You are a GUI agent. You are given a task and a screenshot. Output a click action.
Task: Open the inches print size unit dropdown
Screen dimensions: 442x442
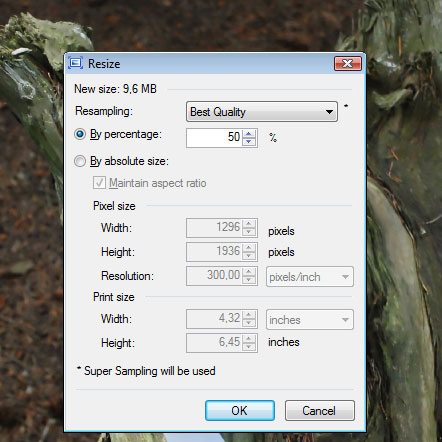(x=310, y=320)
